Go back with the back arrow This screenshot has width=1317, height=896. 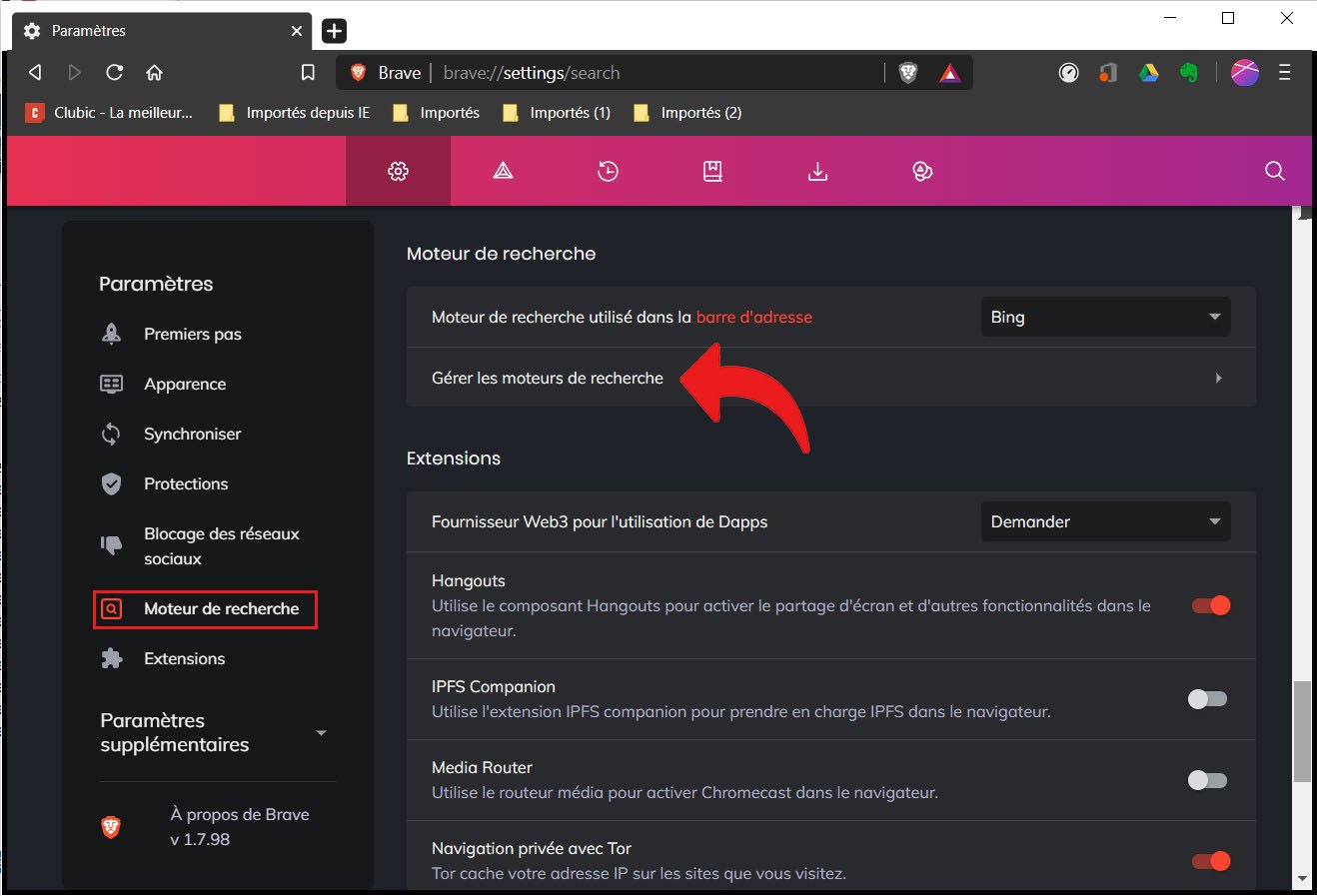pyautogui.click(x=35, y=72)
